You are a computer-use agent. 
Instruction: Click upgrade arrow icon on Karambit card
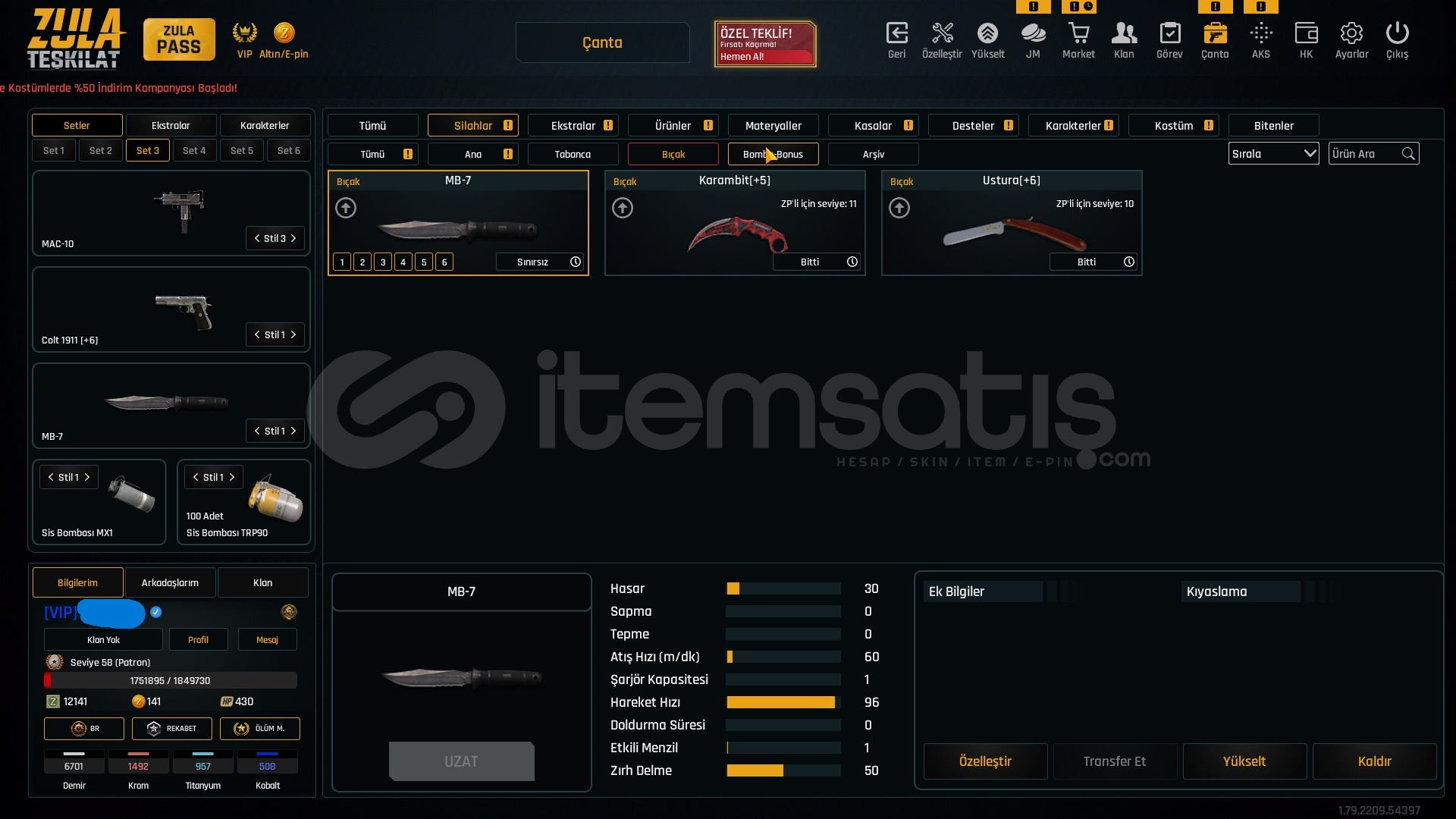pos(623,208)
